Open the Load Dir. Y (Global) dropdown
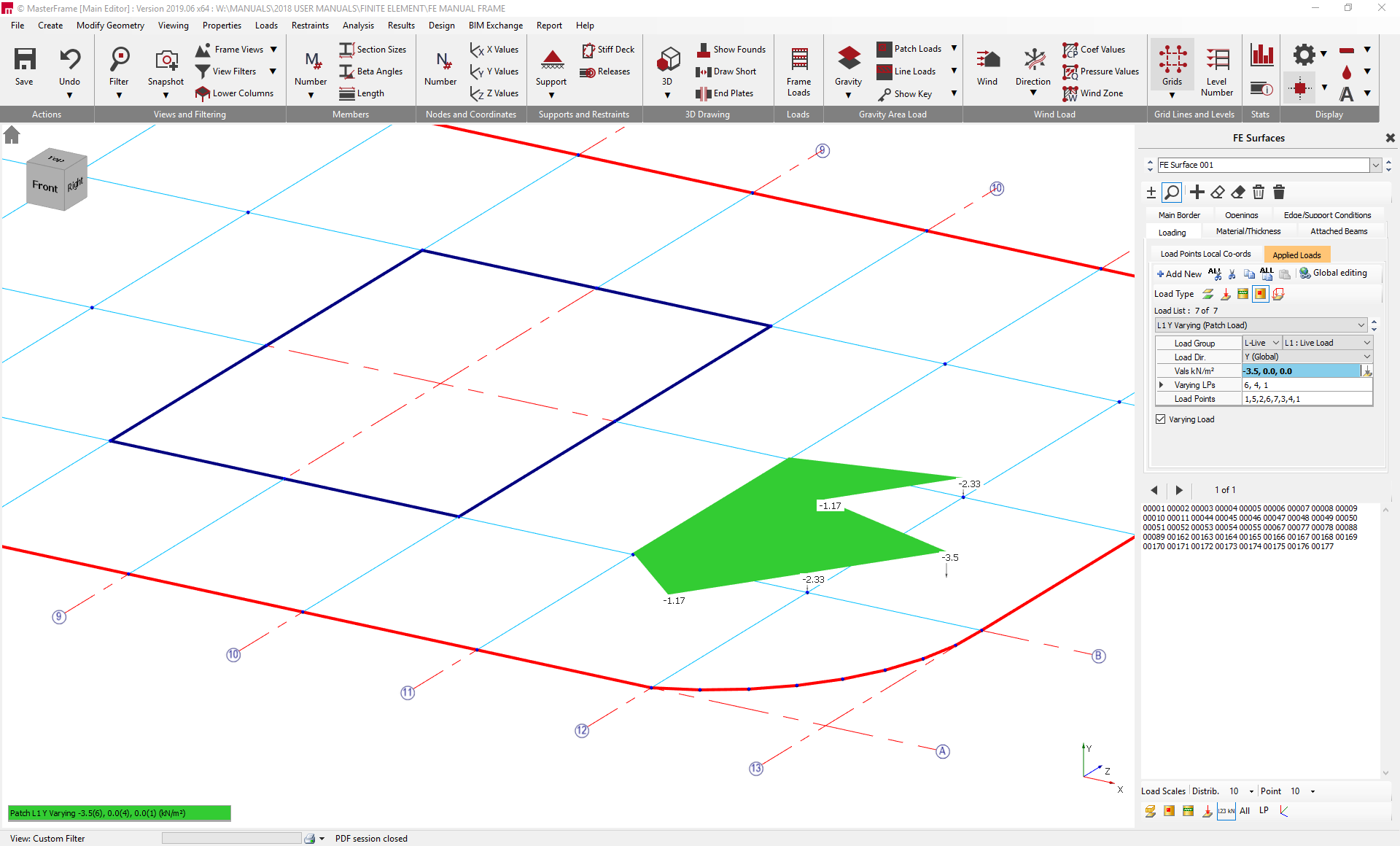 pyautogui.click(x=1366, y=357)
